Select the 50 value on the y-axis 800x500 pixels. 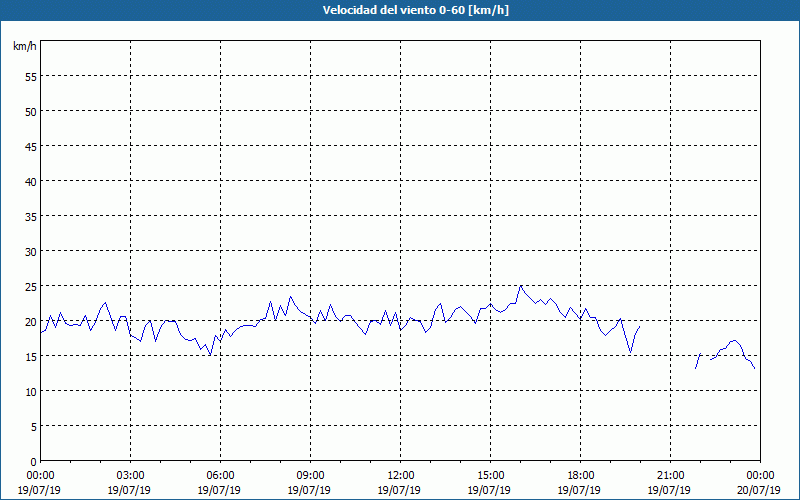tap(31, 111)
